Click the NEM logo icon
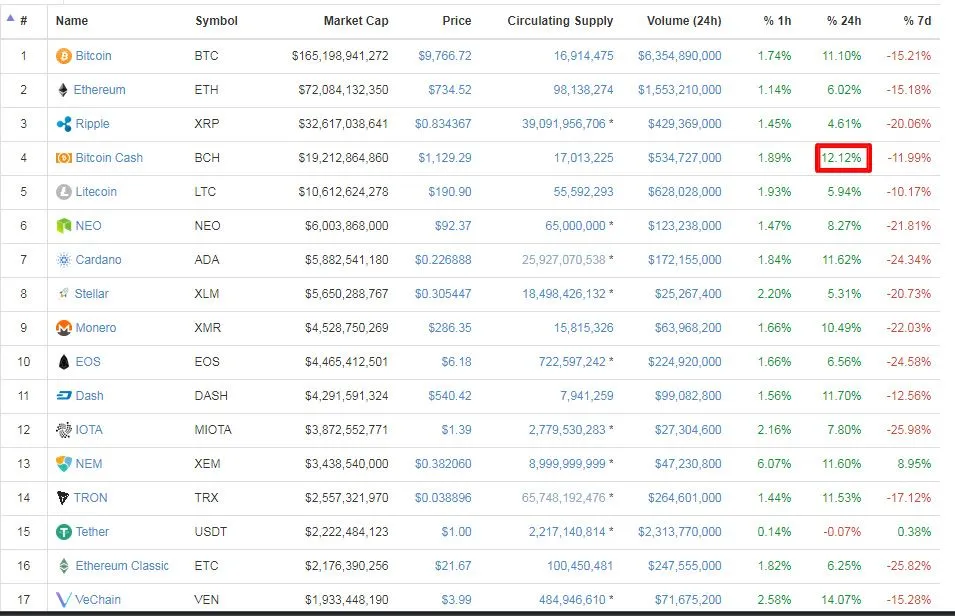The image size is (955, 616). click(x=63, y=464)
